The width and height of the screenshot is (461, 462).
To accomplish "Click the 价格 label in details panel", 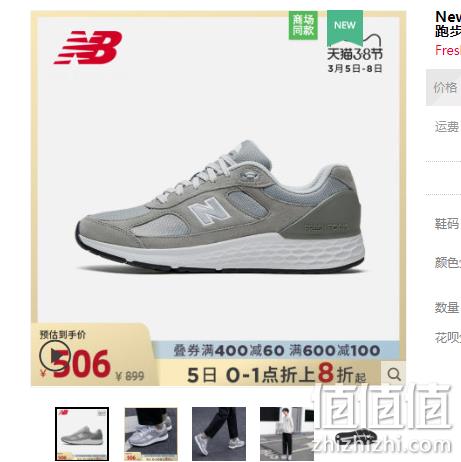I will point(445,87).
